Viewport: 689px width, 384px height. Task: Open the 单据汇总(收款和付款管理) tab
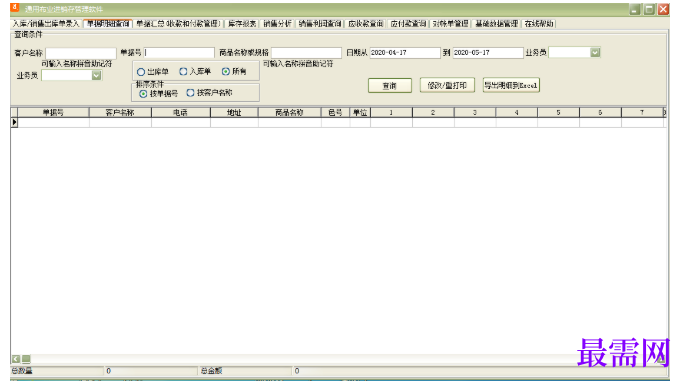(178, 24)
